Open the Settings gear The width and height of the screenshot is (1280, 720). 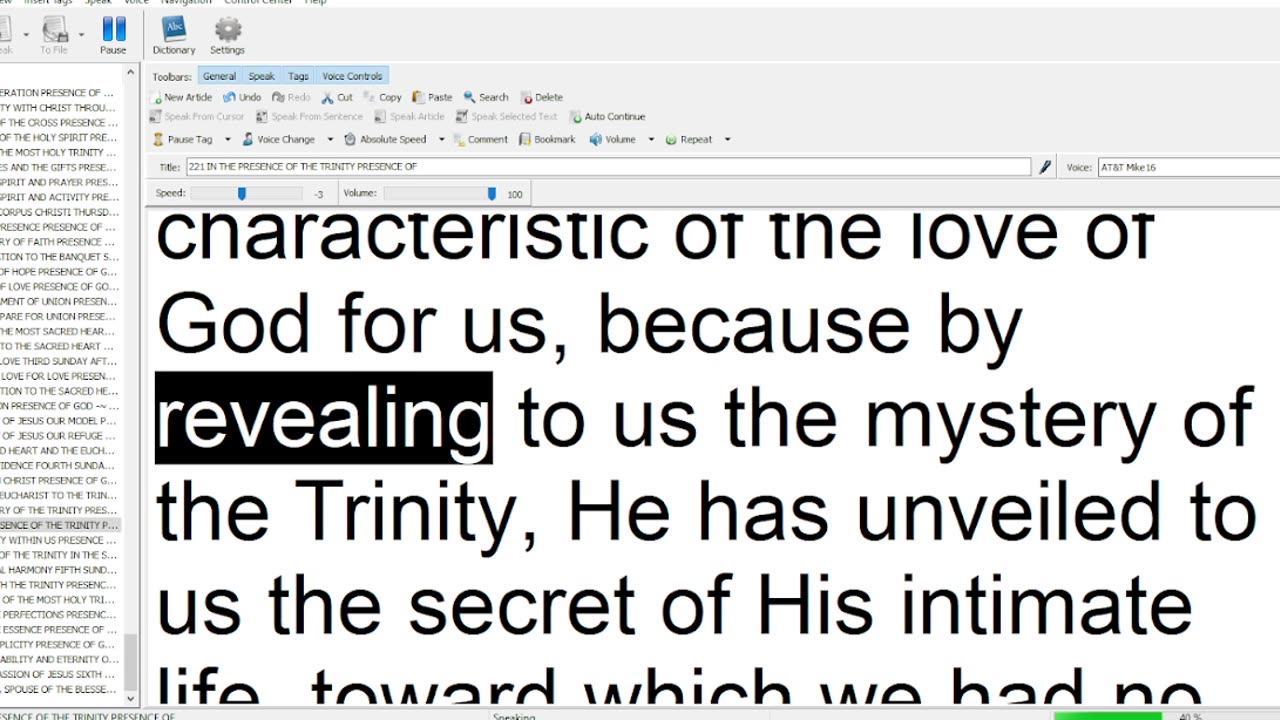[x=227, y=35]
